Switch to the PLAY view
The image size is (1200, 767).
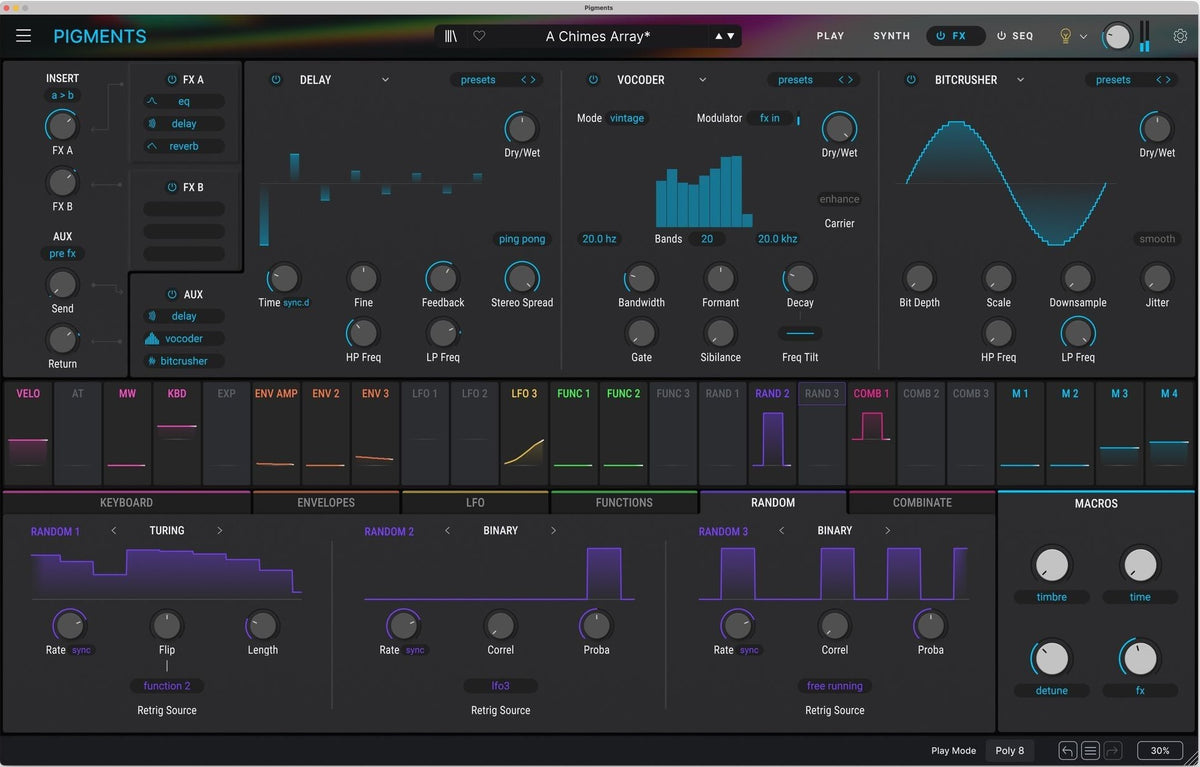point(830,36)
